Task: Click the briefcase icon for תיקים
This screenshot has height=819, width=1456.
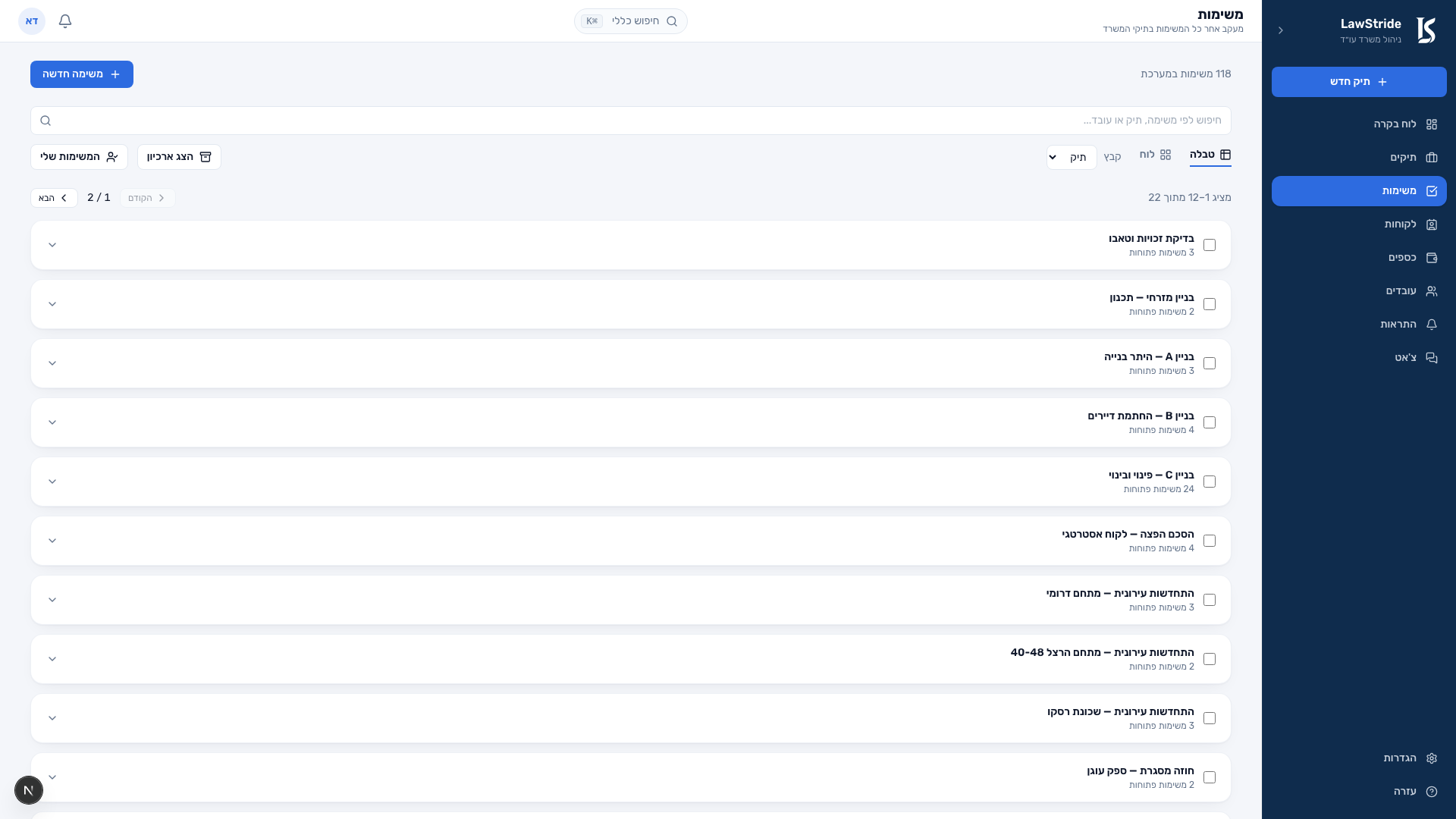Action: pos(1432,158)
